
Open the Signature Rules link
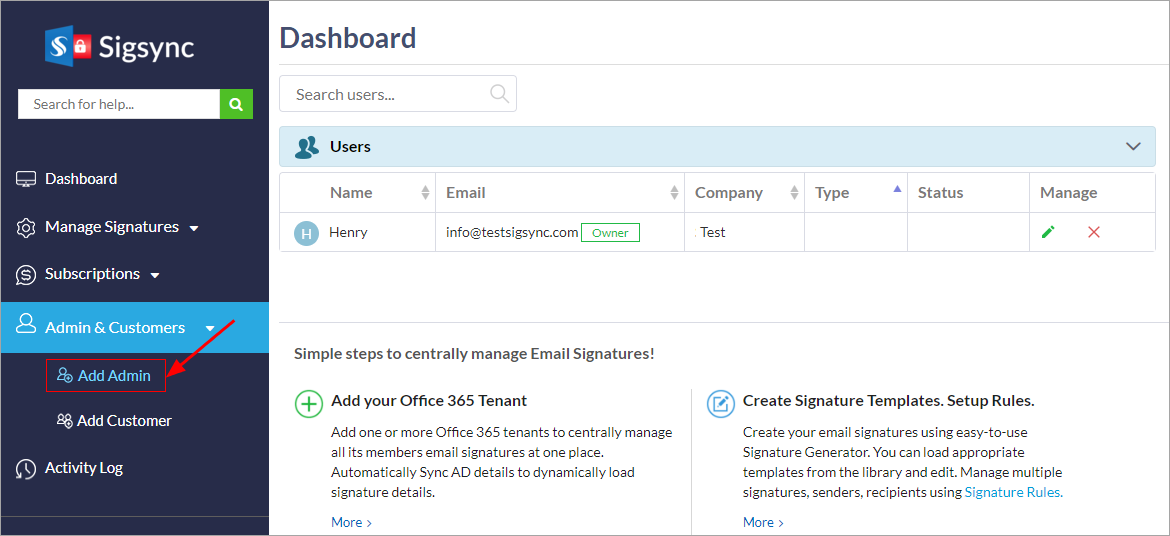point(1013,492)
